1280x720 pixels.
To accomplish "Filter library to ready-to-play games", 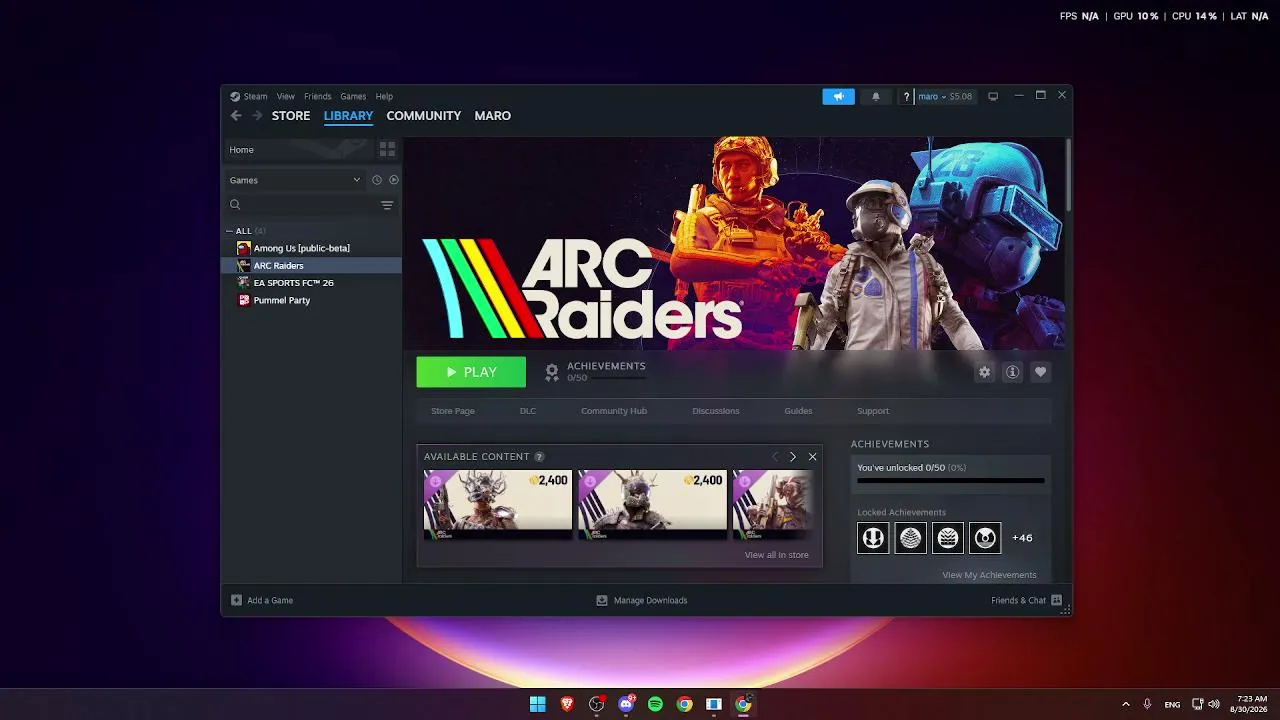I will pyautogui.click(x=394, y=180).
